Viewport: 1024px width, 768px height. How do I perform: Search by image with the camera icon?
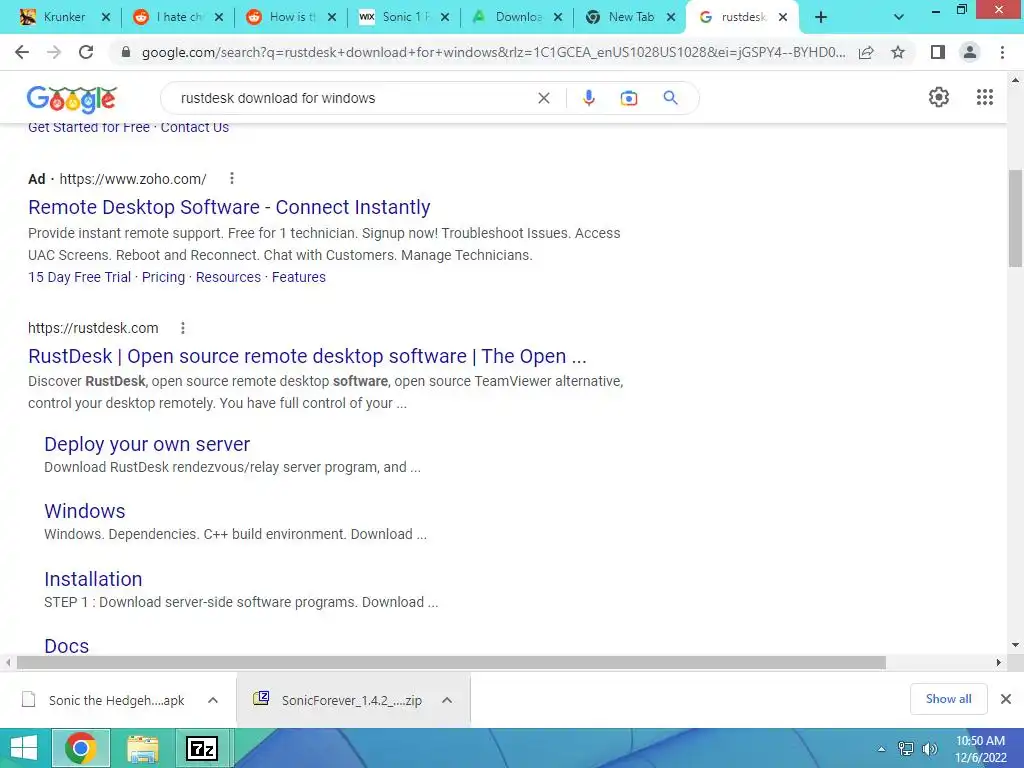628,98
